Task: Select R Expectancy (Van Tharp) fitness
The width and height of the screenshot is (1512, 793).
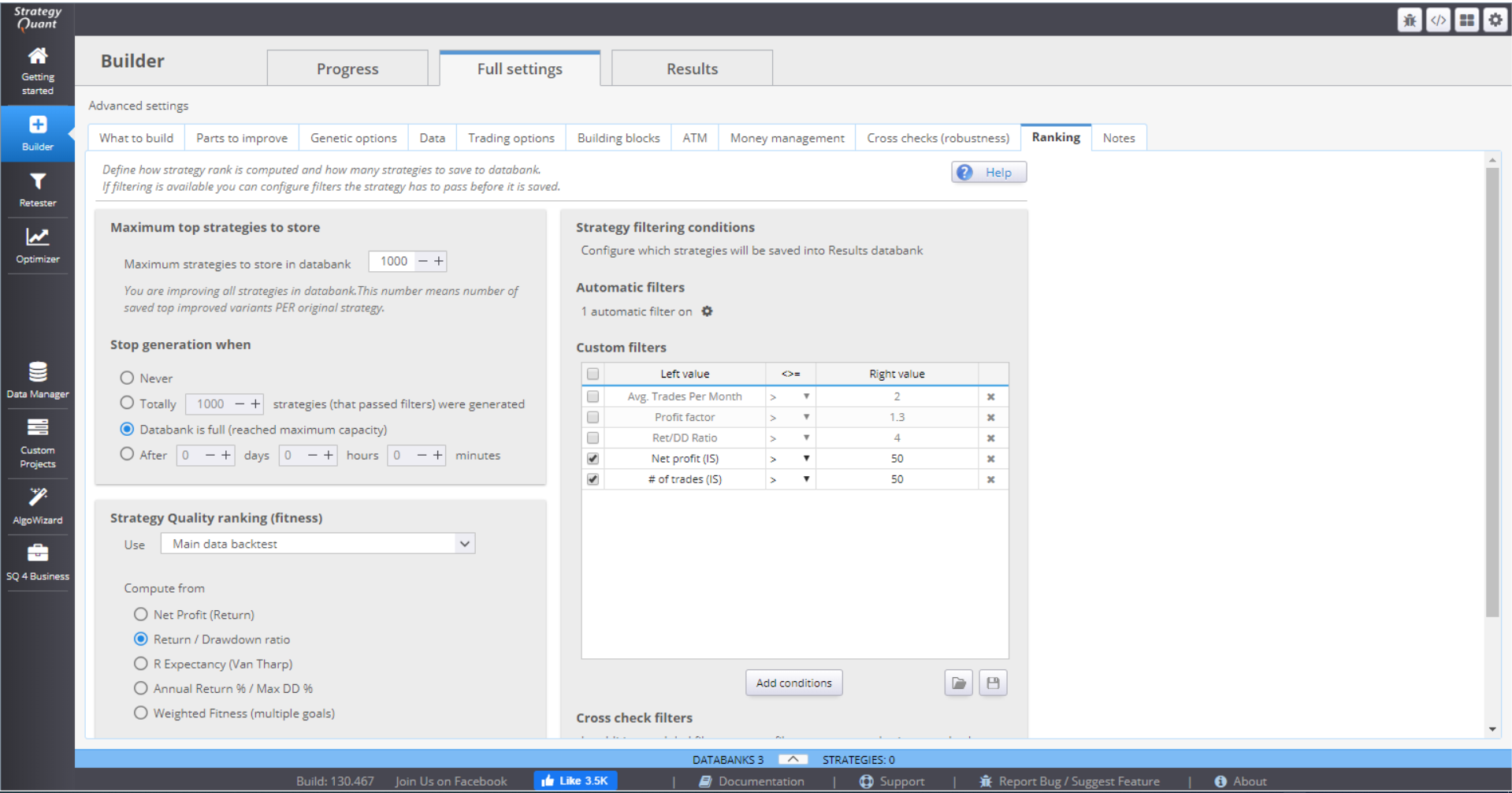Action: click(140, 664)
